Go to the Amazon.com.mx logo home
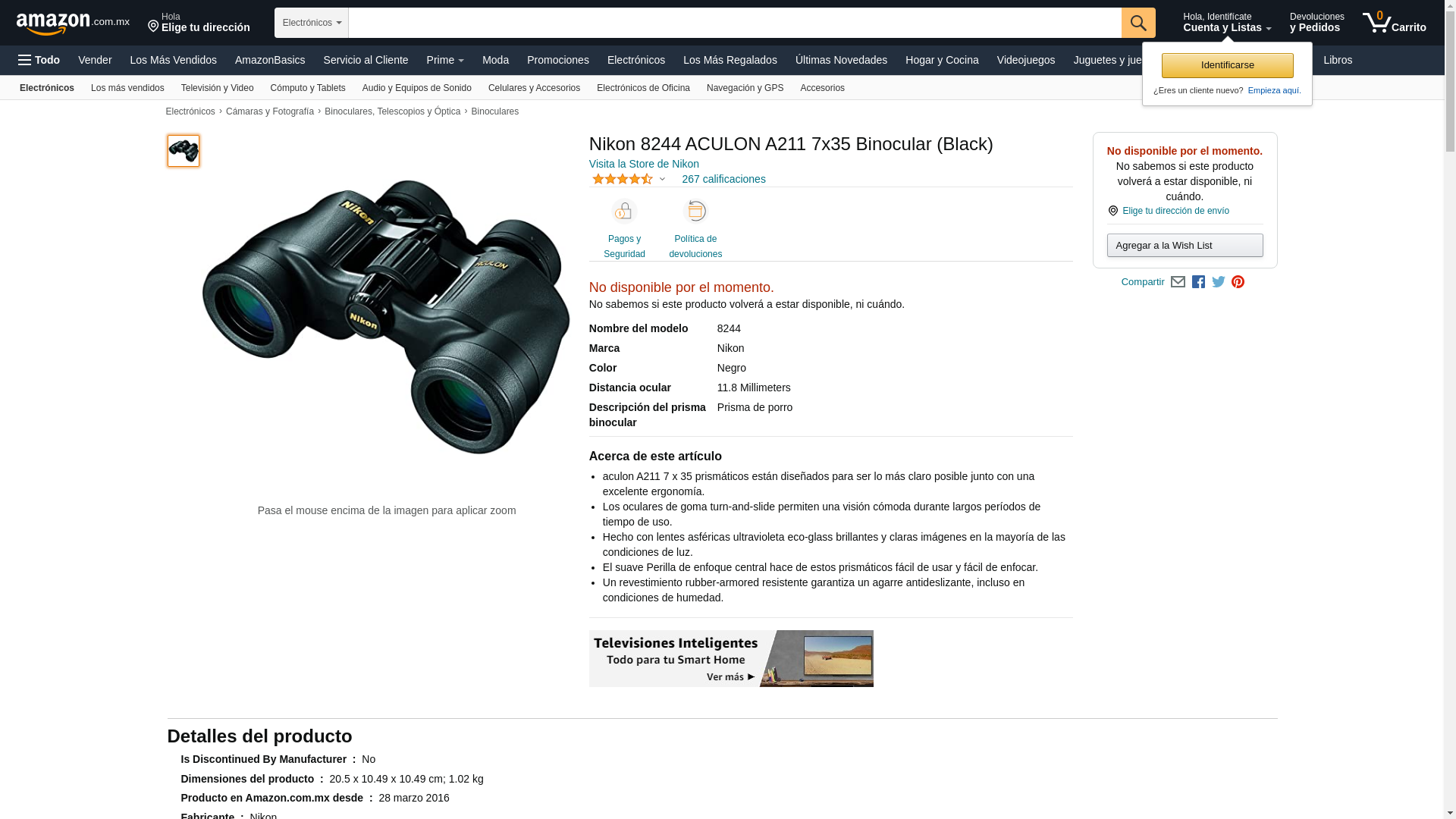The image size is (1456, 819). (x=73, y=24)
